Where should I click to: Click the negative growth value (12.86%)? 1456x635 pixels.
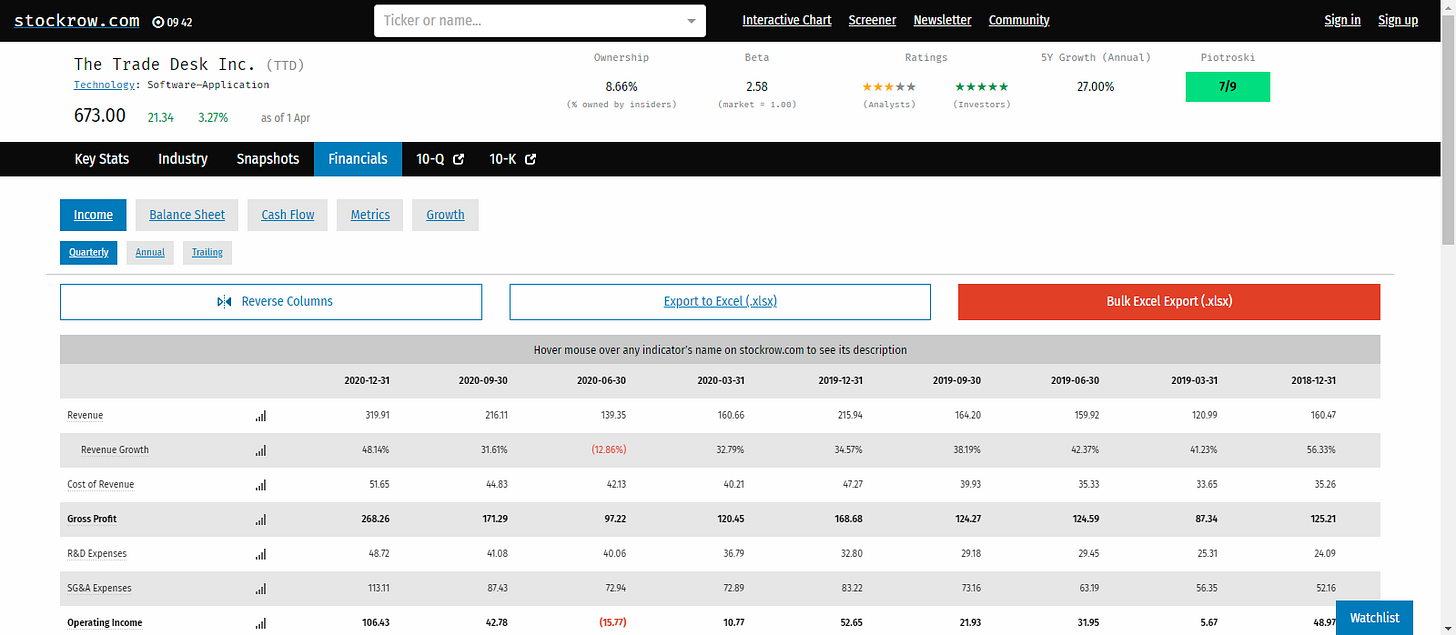(x=608, y=450)
